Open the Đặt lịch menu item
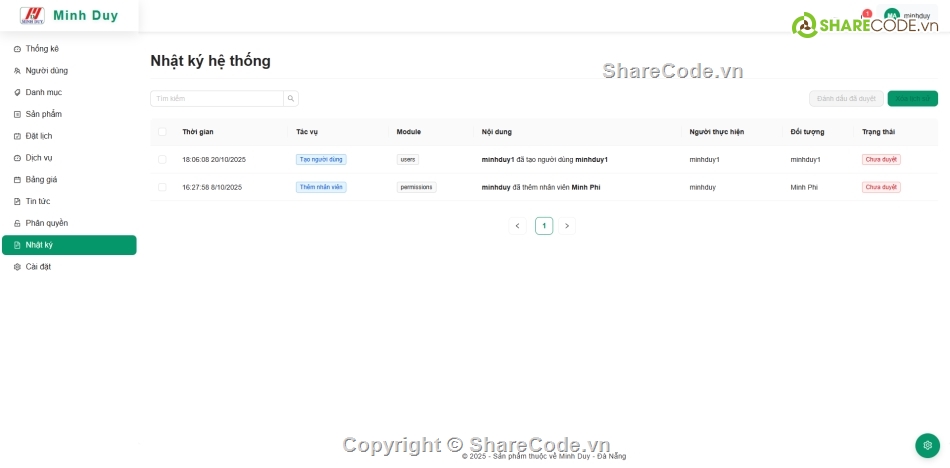Screen dimensions: 950x468 pyautogui.click(x=69, y=136)
